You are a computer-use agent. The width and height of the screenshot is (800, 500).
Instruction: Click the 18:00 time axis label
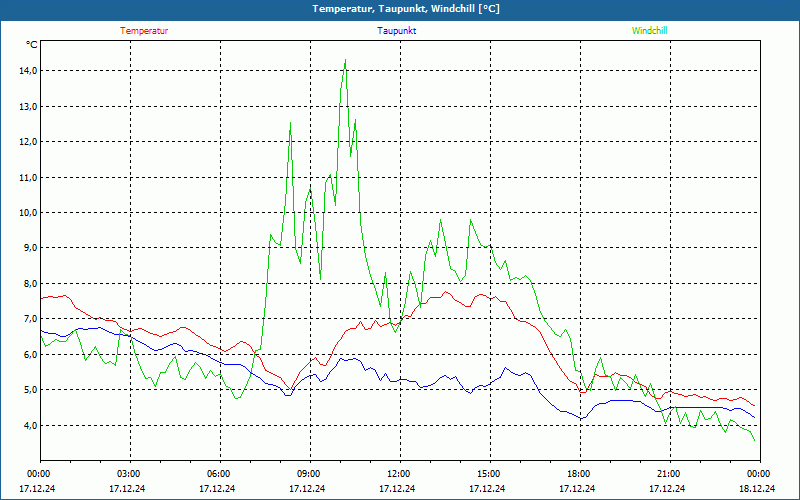click(x=579, y=474)
